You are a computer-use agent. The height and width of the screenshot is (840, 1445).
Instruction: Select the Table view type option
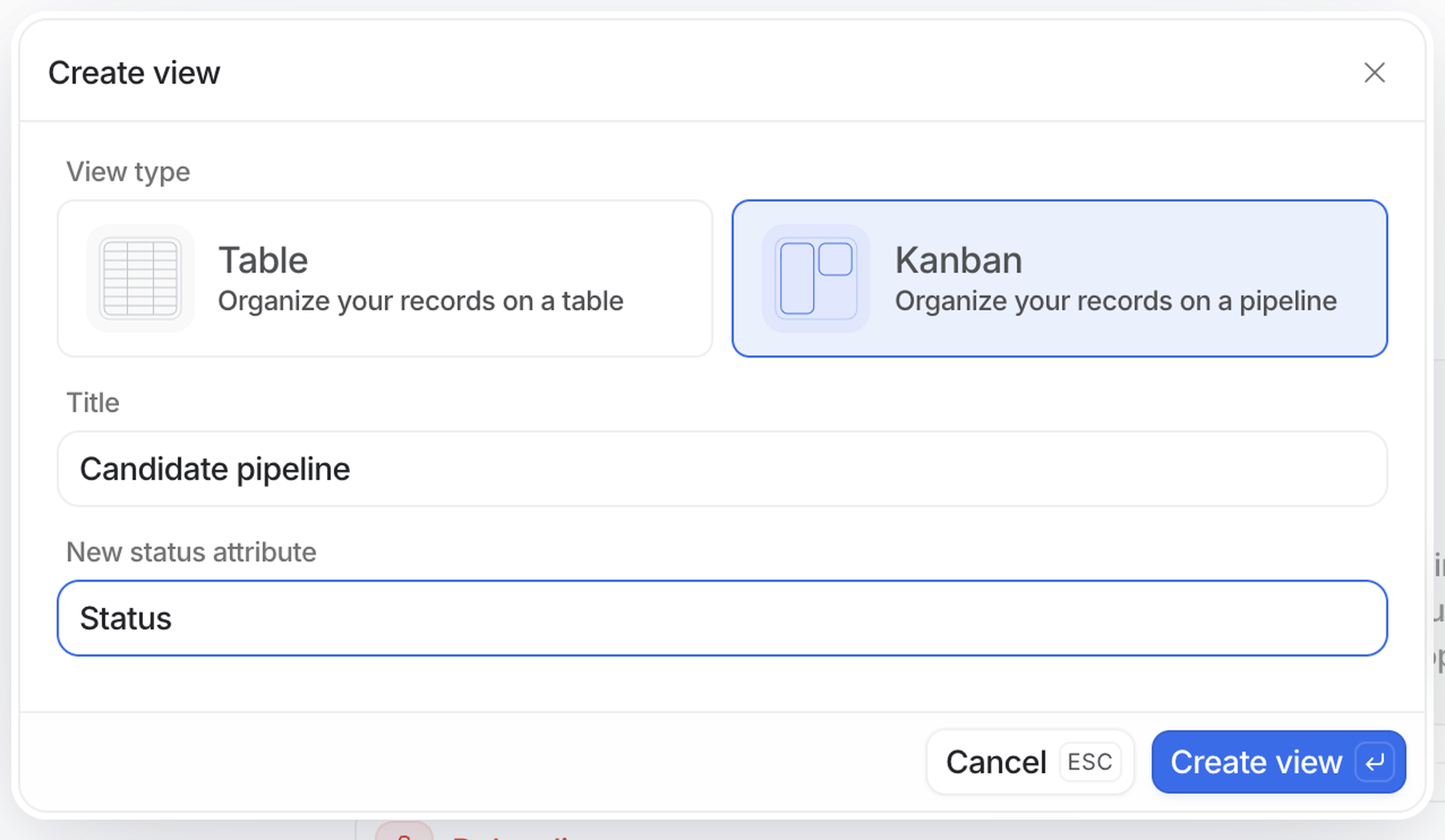click(385, 278)
